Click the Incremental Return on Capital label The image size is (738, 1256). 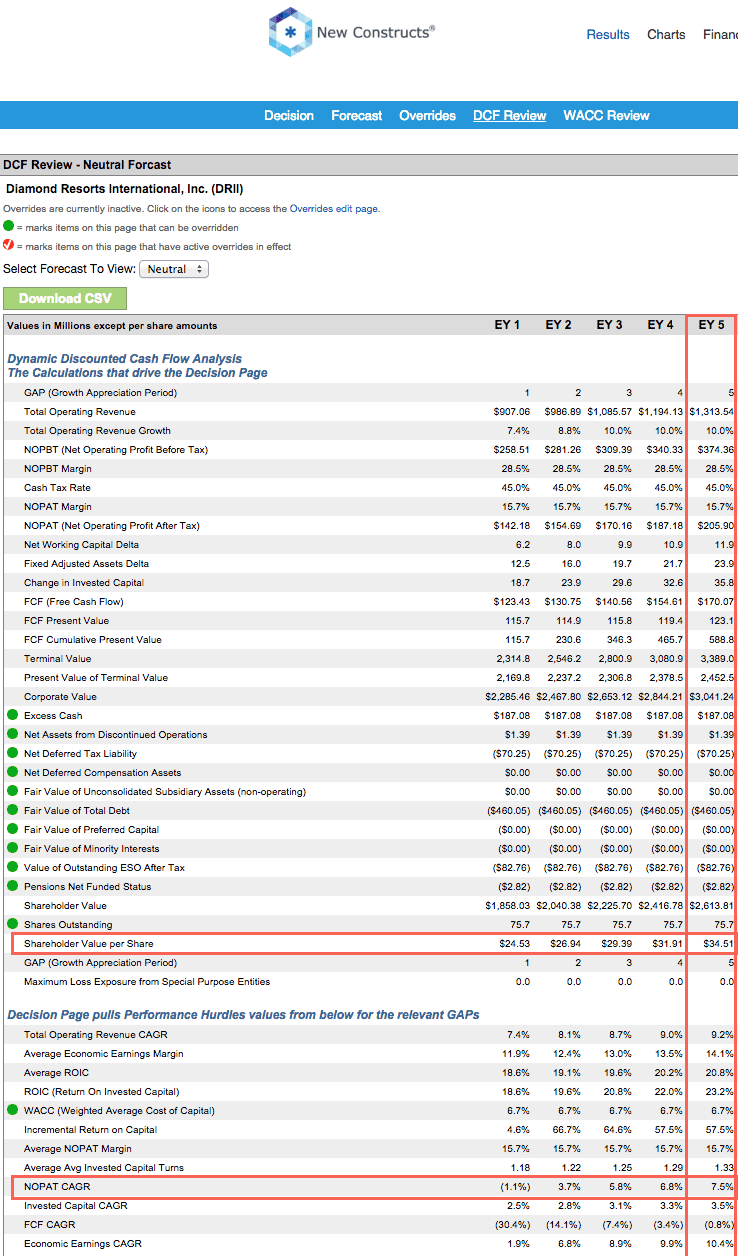89,1129
